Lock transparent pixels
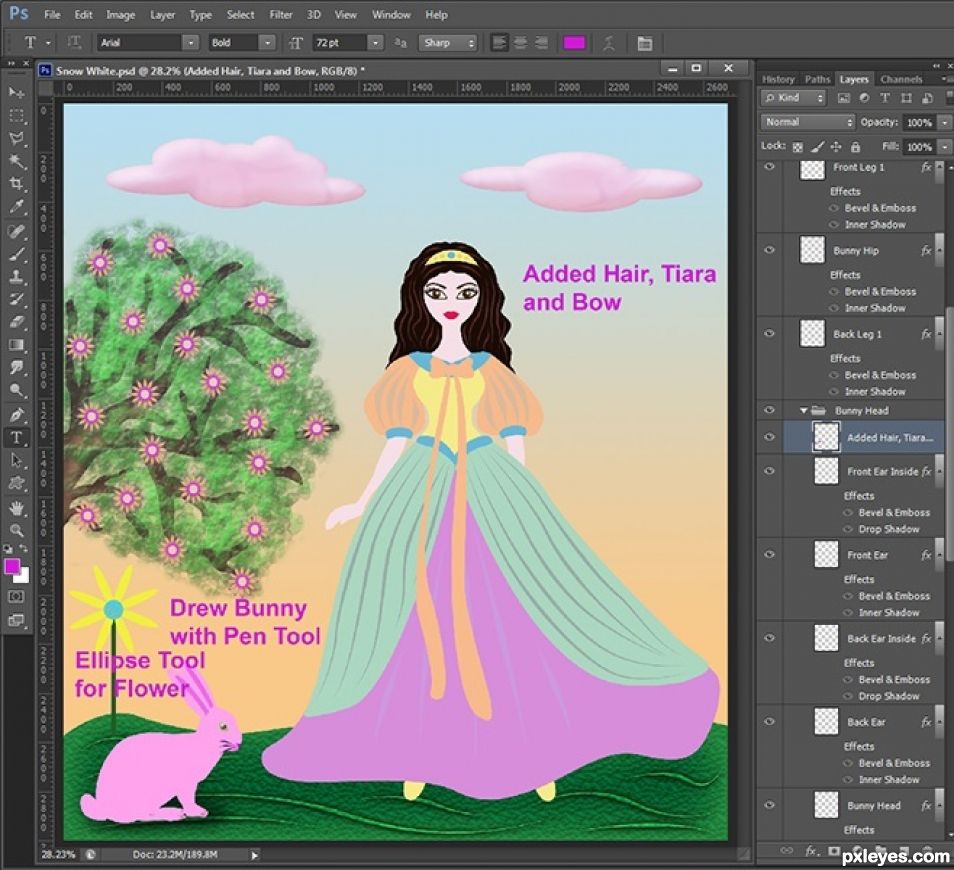This screenshot has width=954, height=870. coord(798,147)
